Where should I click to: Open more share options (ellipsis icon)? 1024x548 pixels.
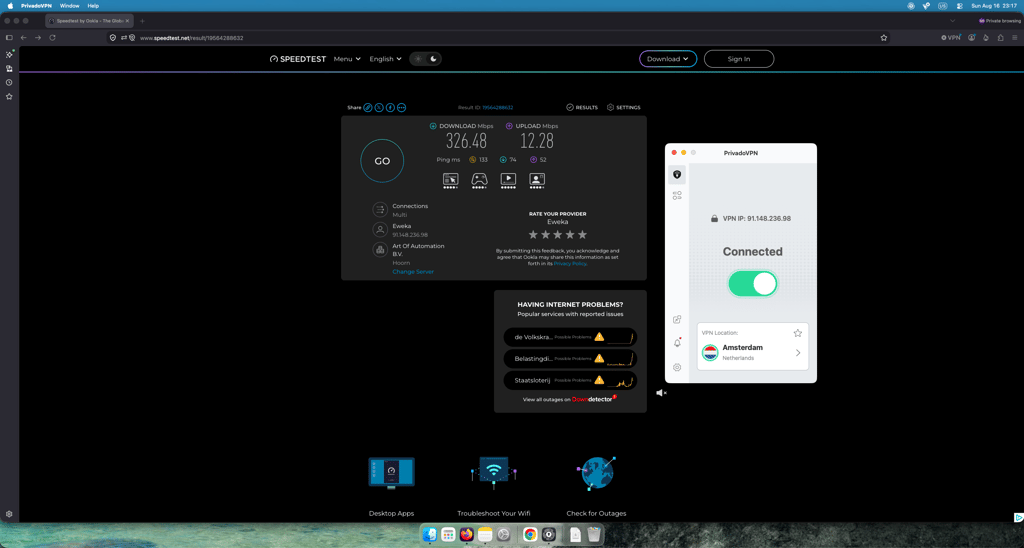point(401,108)
